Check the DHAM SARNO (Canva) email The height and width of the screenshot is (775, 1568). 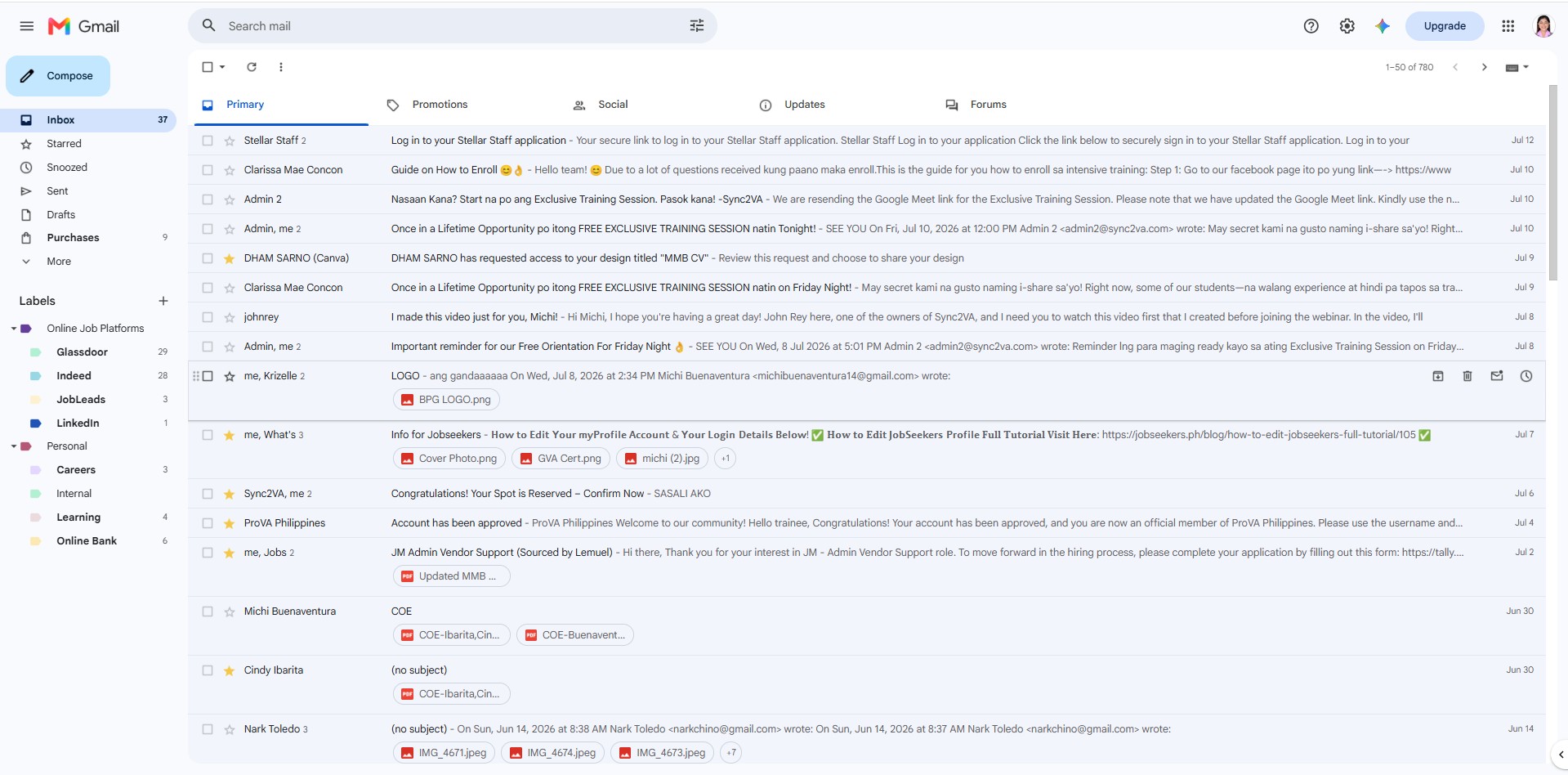click(x=208, y=258)
